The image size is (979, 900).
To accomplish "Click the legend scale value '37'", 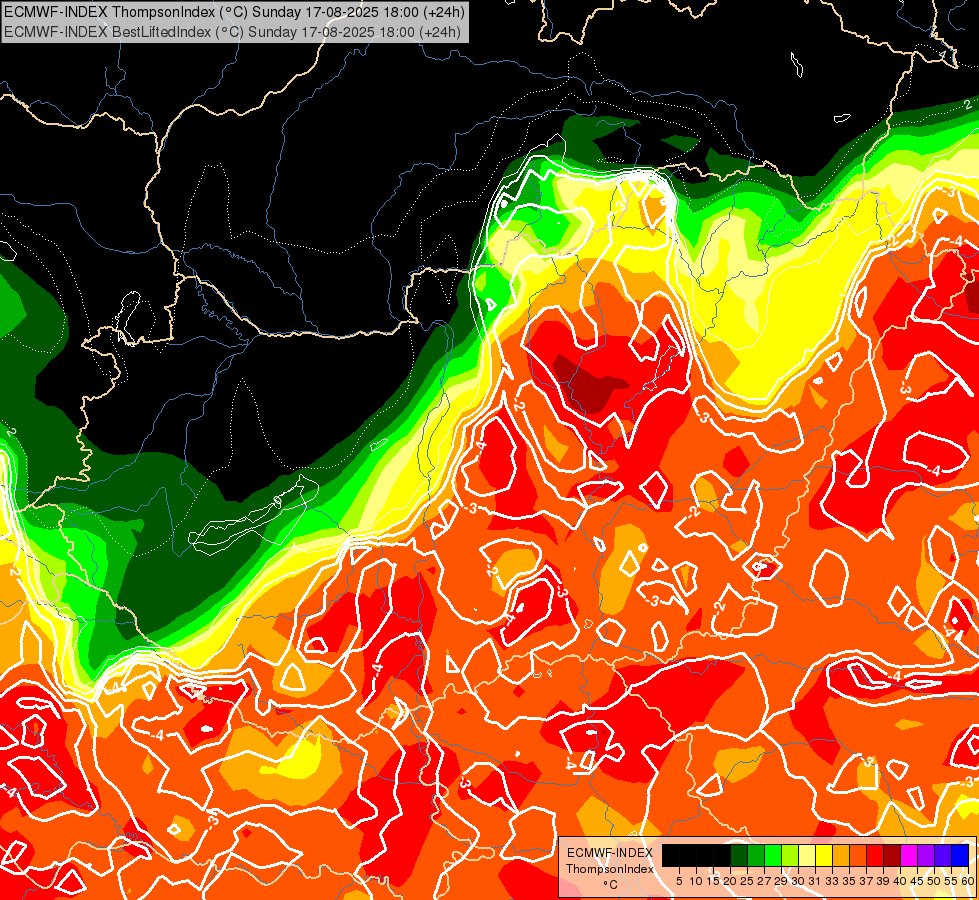I will pyautogui.click(x=867, y=881).
